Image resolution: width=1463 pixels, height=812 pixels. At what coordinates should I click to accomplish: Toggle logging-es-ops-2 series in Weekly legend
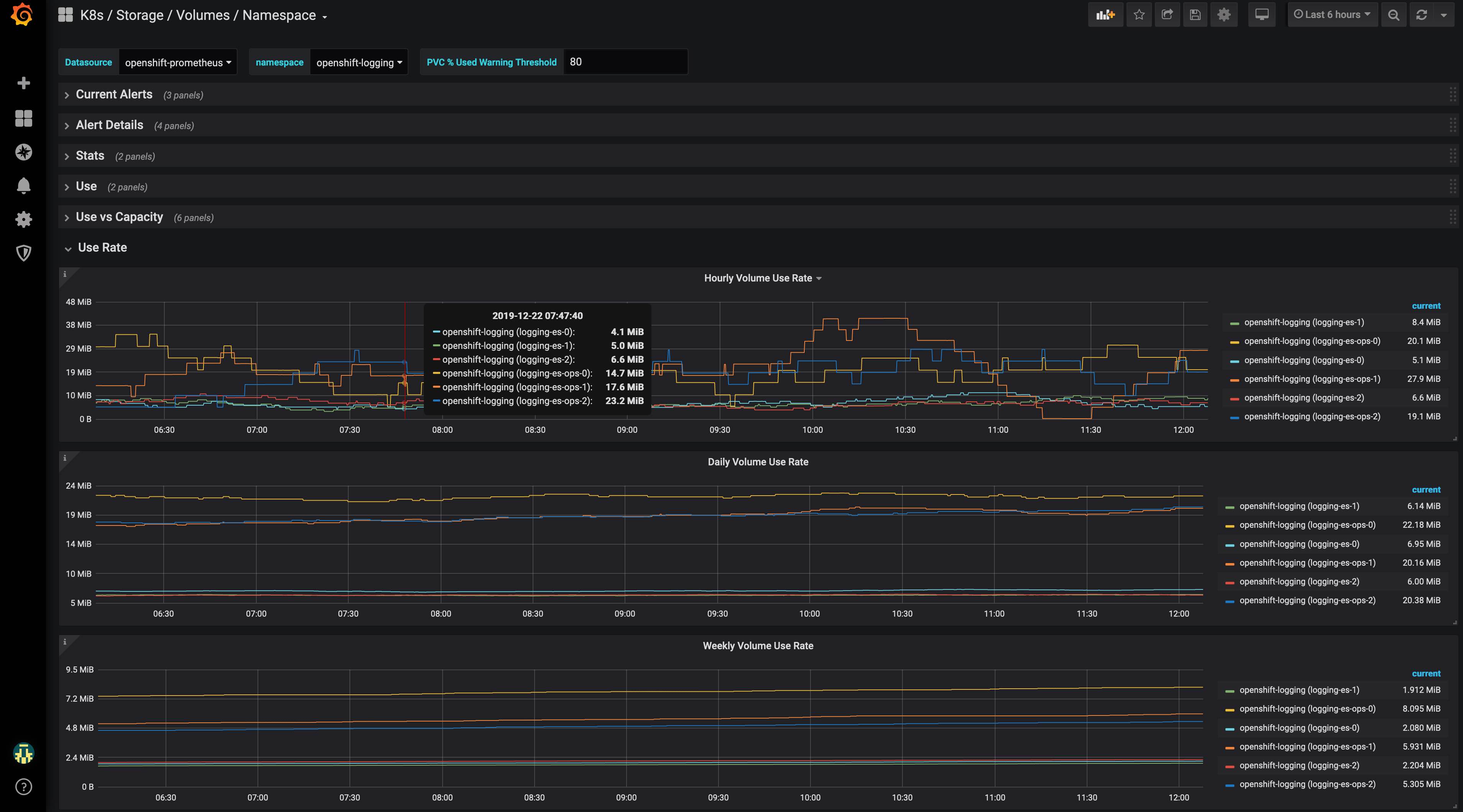[x=1307, y=784]
